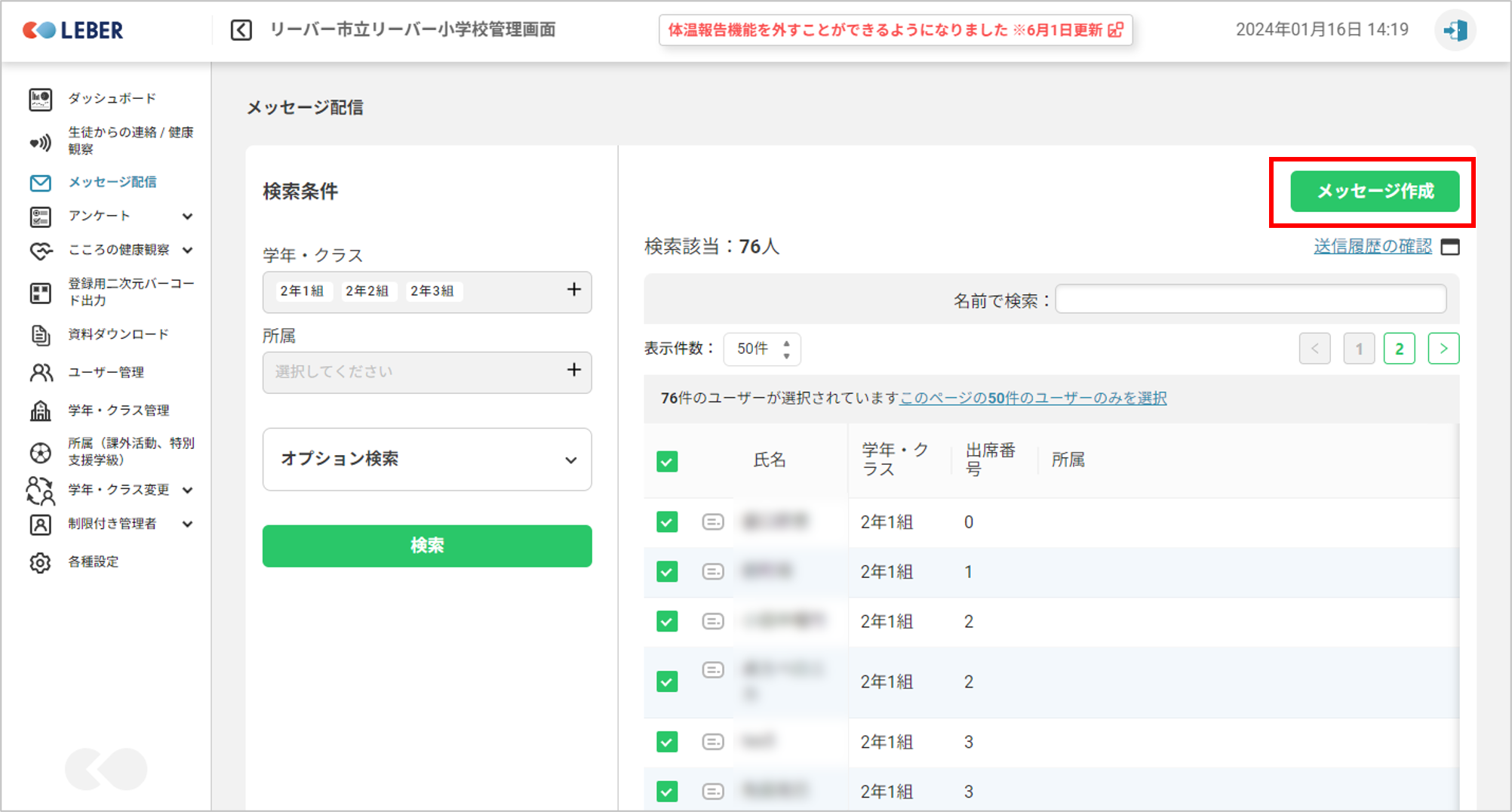
Task: Click the 各種設定 gear icon
Action: pos(40,562)
